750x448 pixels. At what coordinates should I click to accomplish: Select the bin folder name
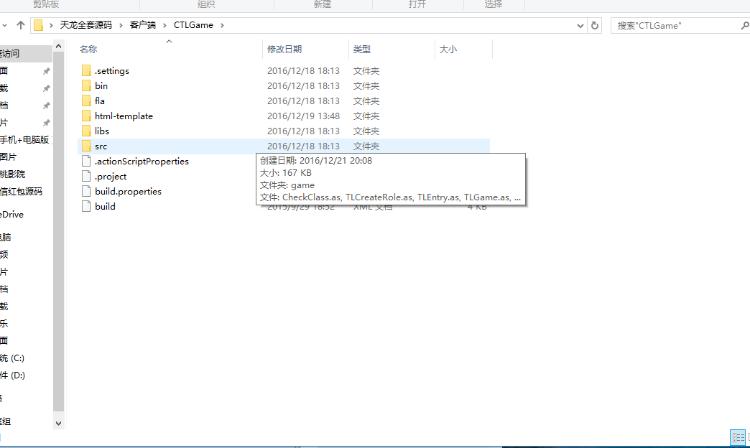101,86
